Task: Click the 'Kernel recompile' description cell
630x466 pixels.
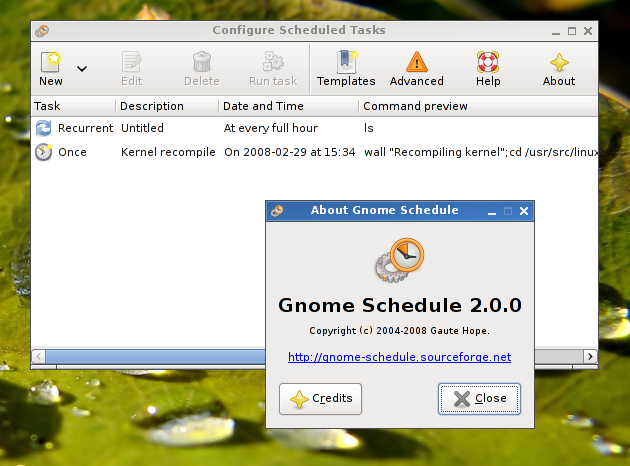Action: (x=168, y=152)
